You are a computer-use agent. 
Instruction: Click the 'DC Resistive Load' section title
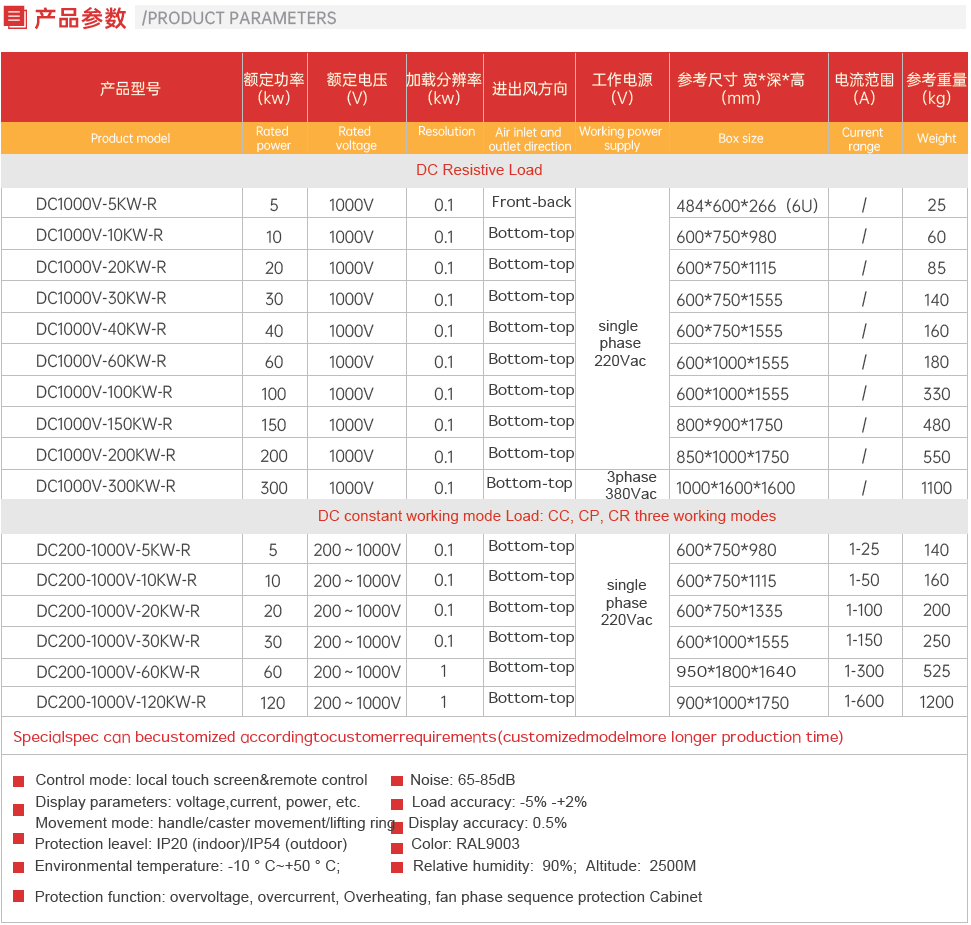coord(479,170)
